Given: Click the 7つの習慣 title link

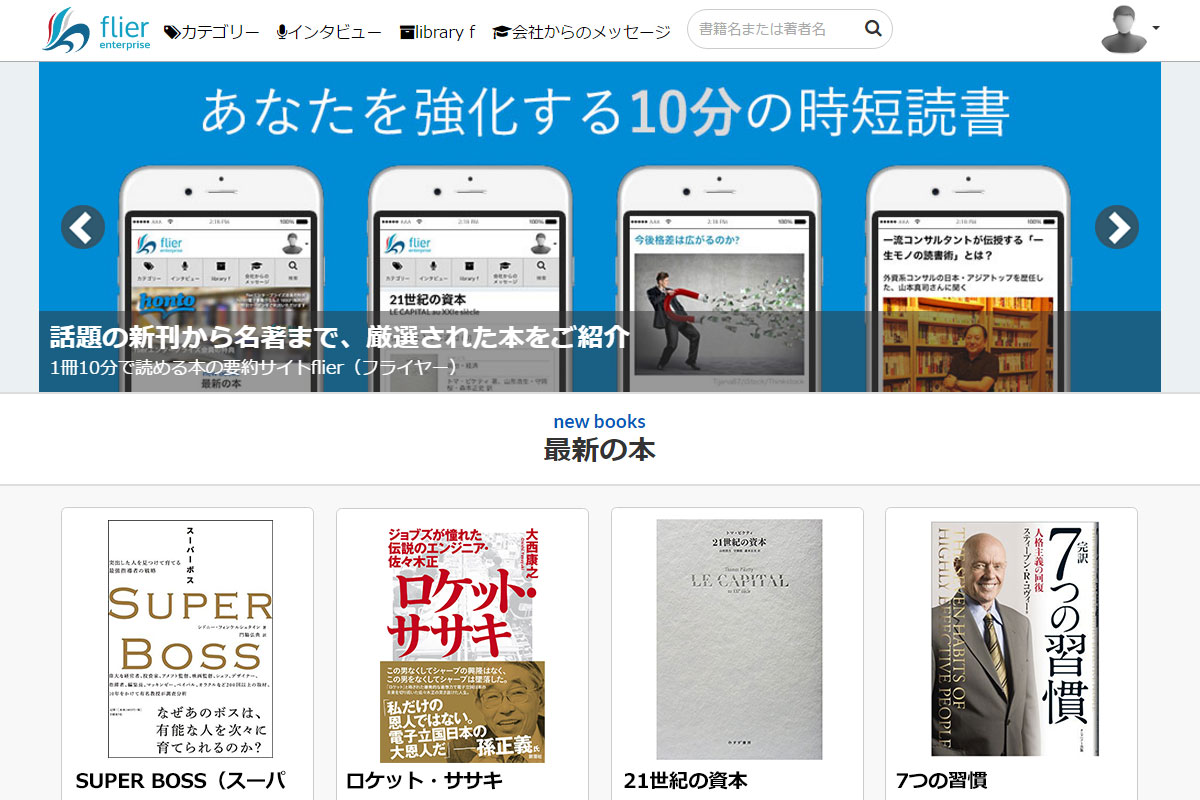Looking at the screenshot, I should click(942, 781).
